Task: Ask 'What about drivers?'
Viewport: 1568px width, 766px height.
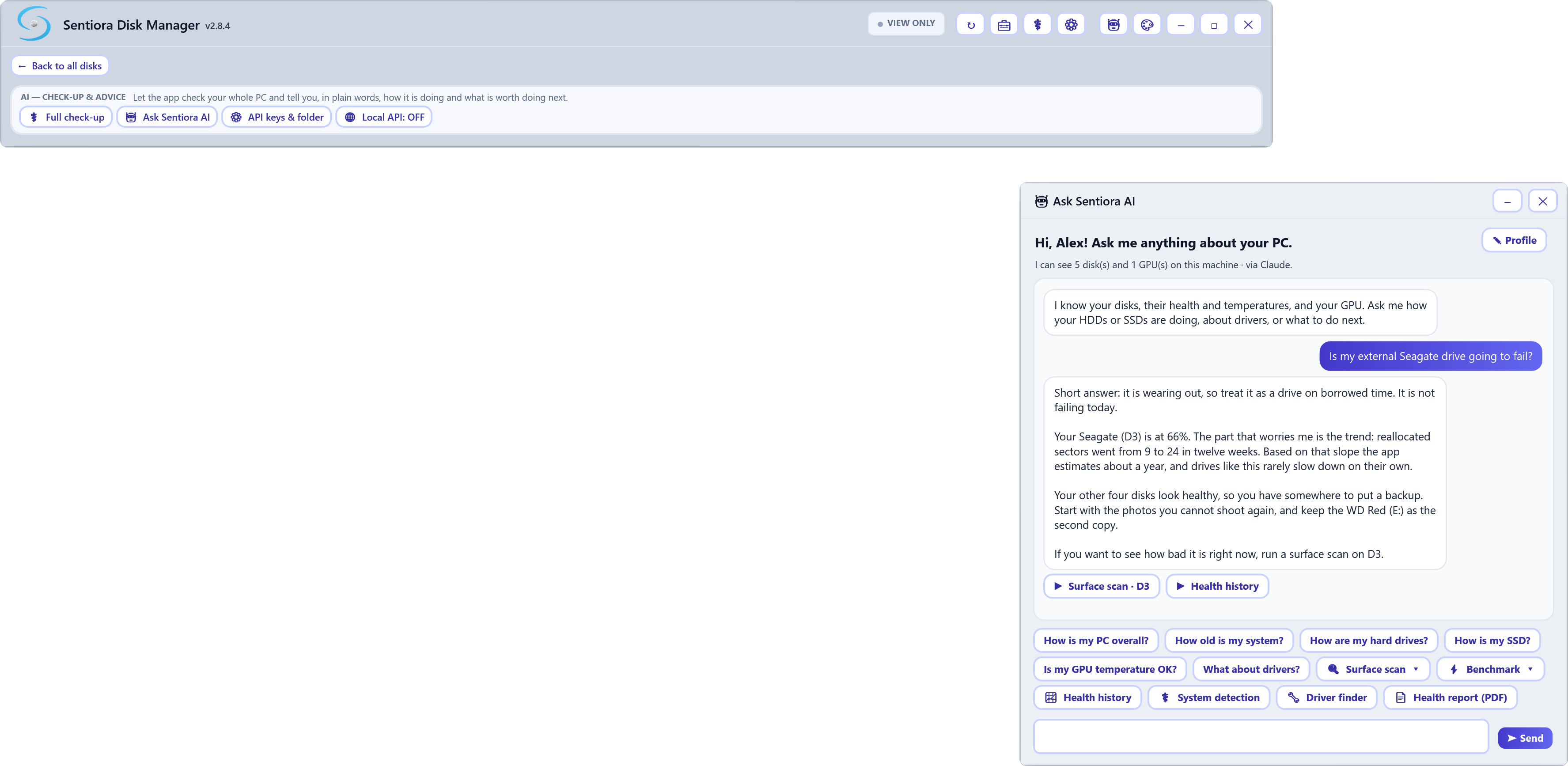Action: click(1251, 668)
